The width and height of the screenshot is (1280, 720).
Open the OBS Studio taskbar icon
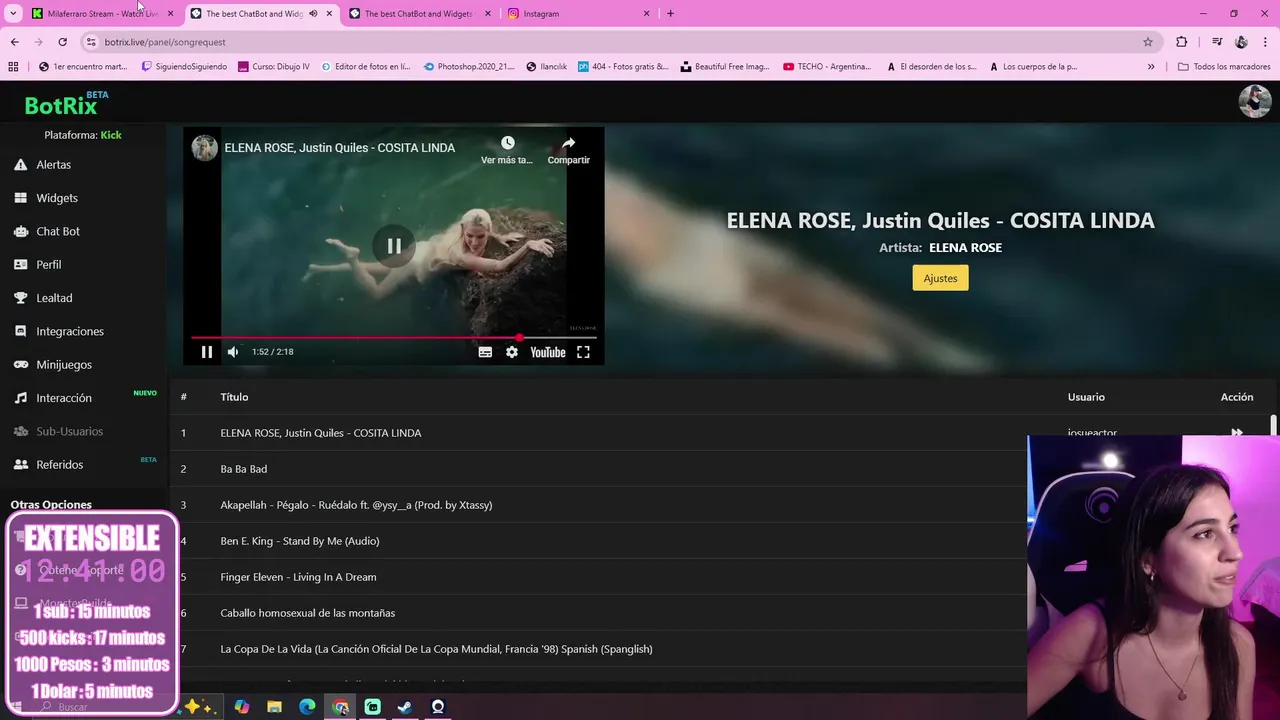438,707
